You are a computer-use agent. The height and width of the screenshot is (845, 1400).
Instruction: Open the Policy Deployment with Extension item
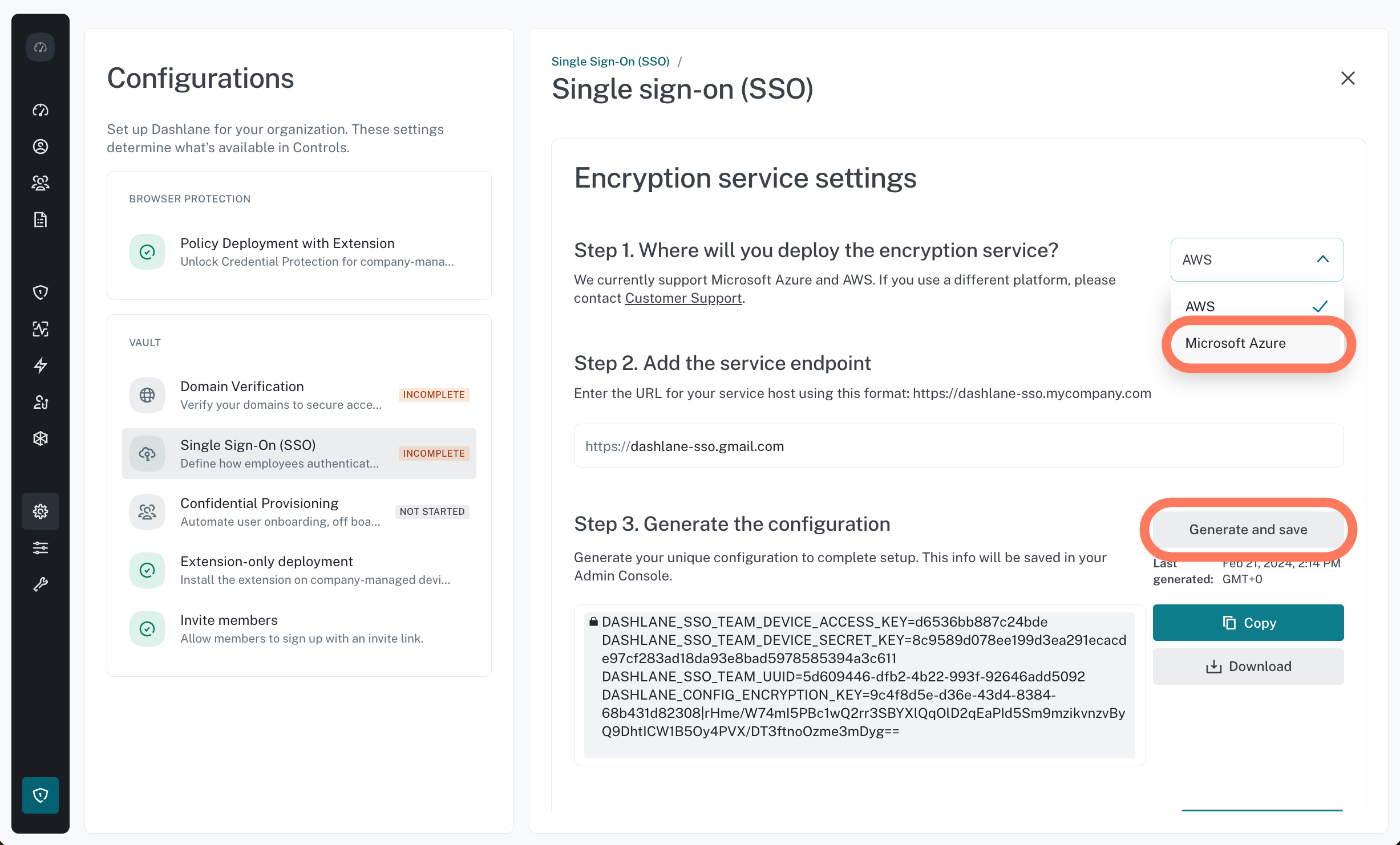click(x=299, y=252)
